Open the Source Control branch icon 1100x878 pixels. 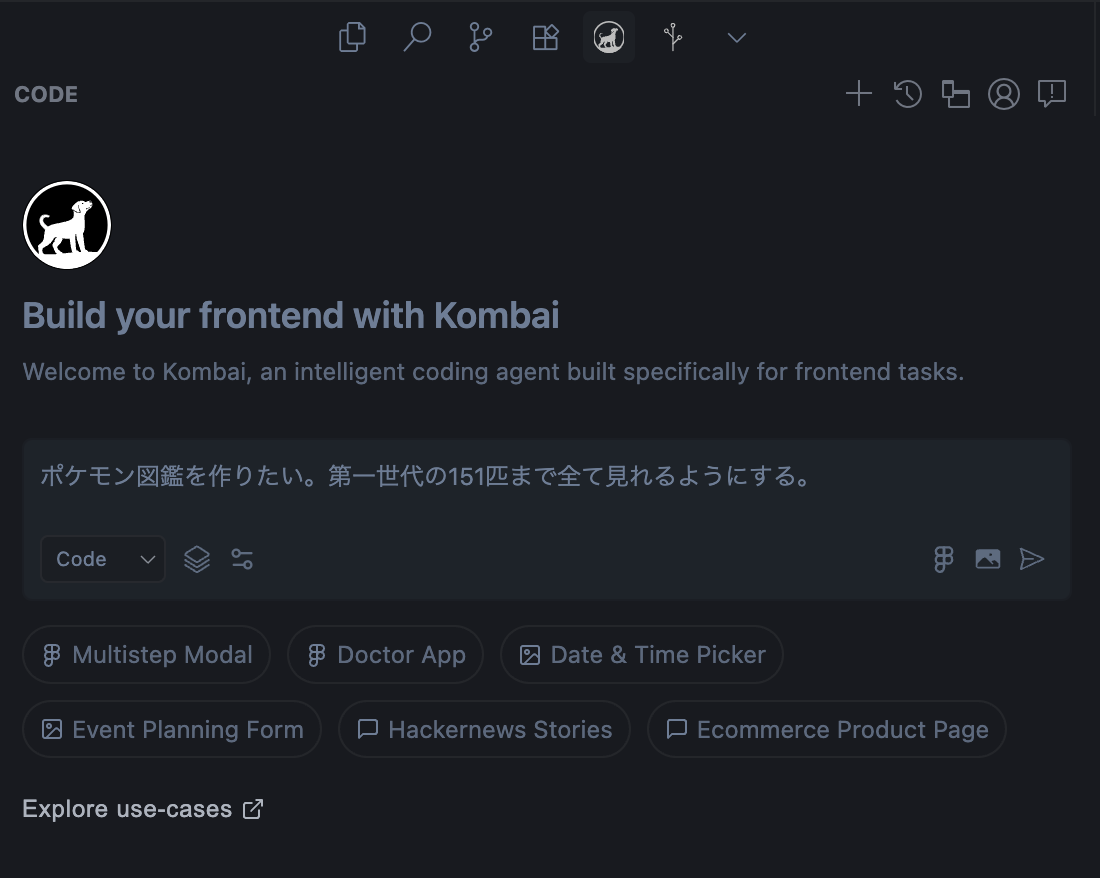point(481,38)
